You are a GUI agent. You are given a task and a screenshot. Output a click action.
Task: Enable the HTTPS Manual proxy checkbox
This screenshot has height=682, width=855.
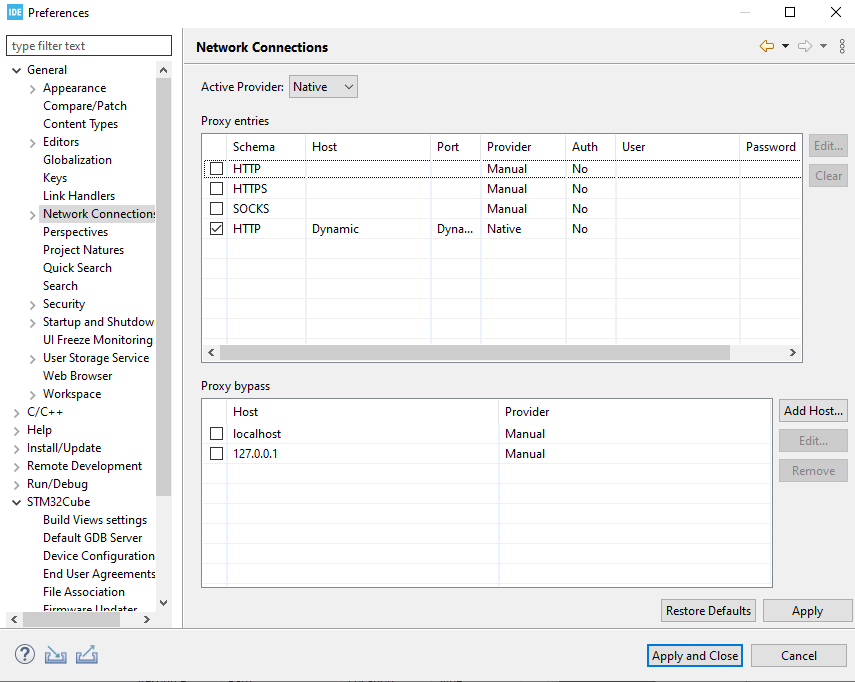[x=216, y=189]
